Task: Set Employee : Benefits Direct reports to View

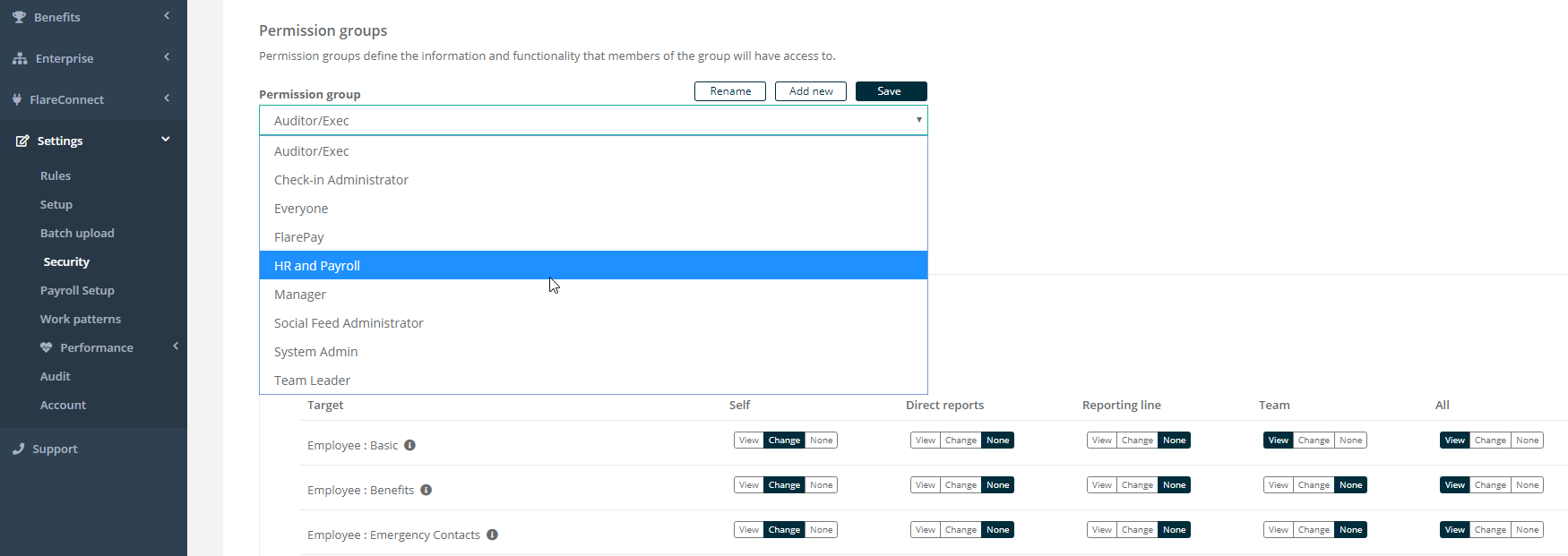Action: pos(926,485)
